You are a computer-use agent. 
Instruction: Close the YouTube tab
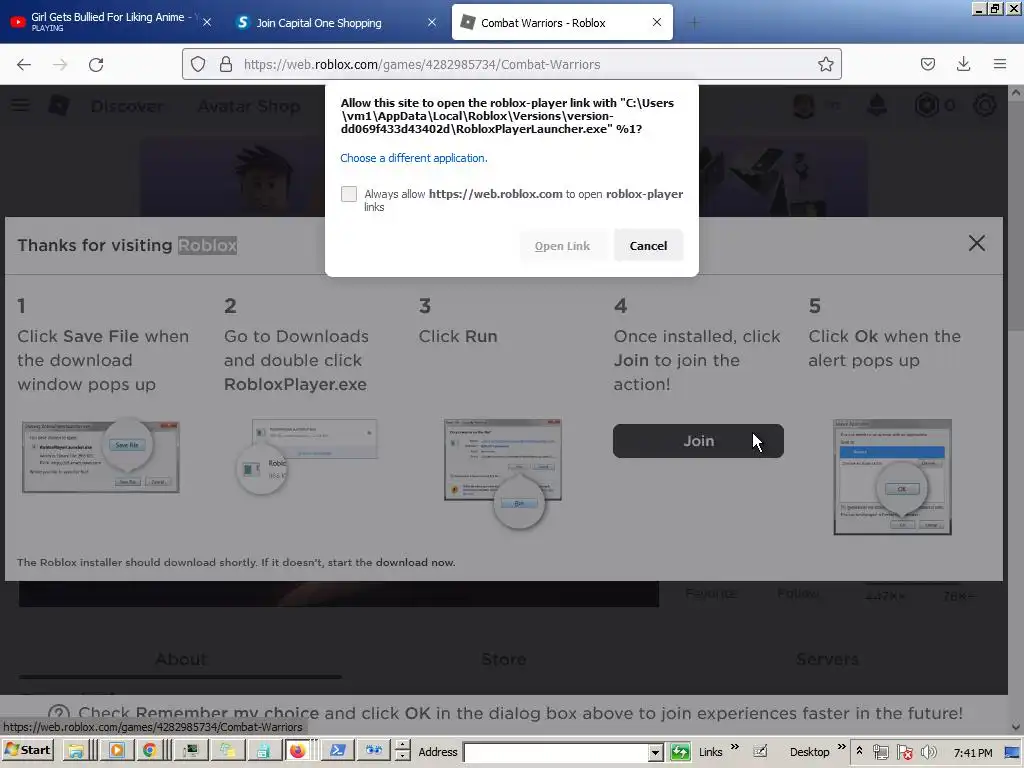207,22
